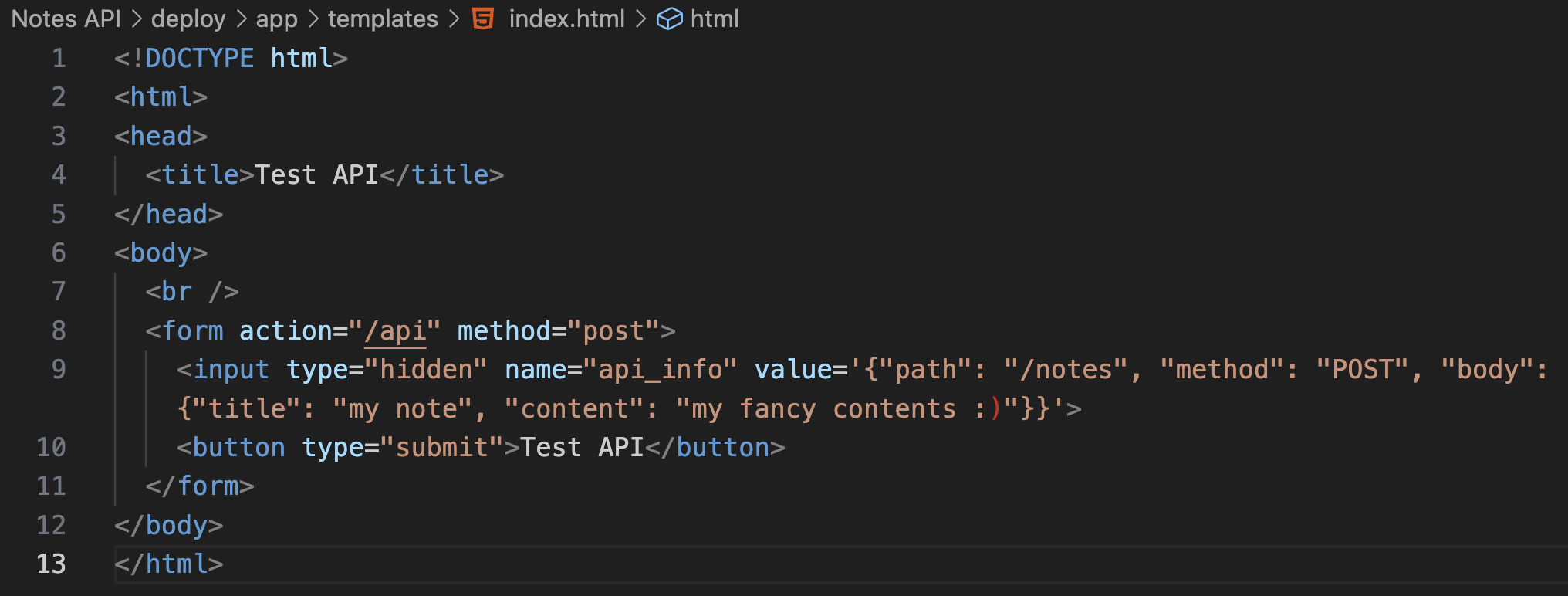Click the closing form tag
Viewport: 1568px width, 596px height.
point(200,486)
